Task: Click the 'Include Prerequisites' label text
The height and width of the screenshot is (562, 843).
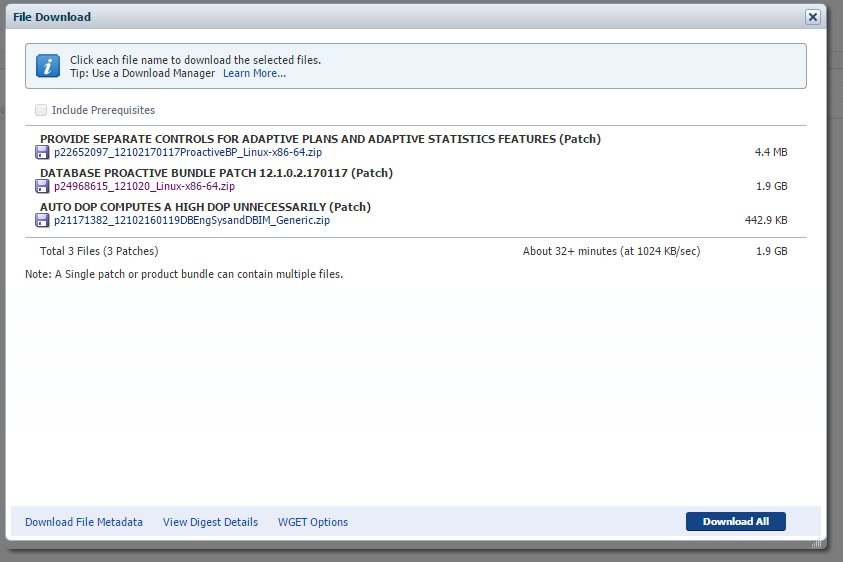Action: 103,110
